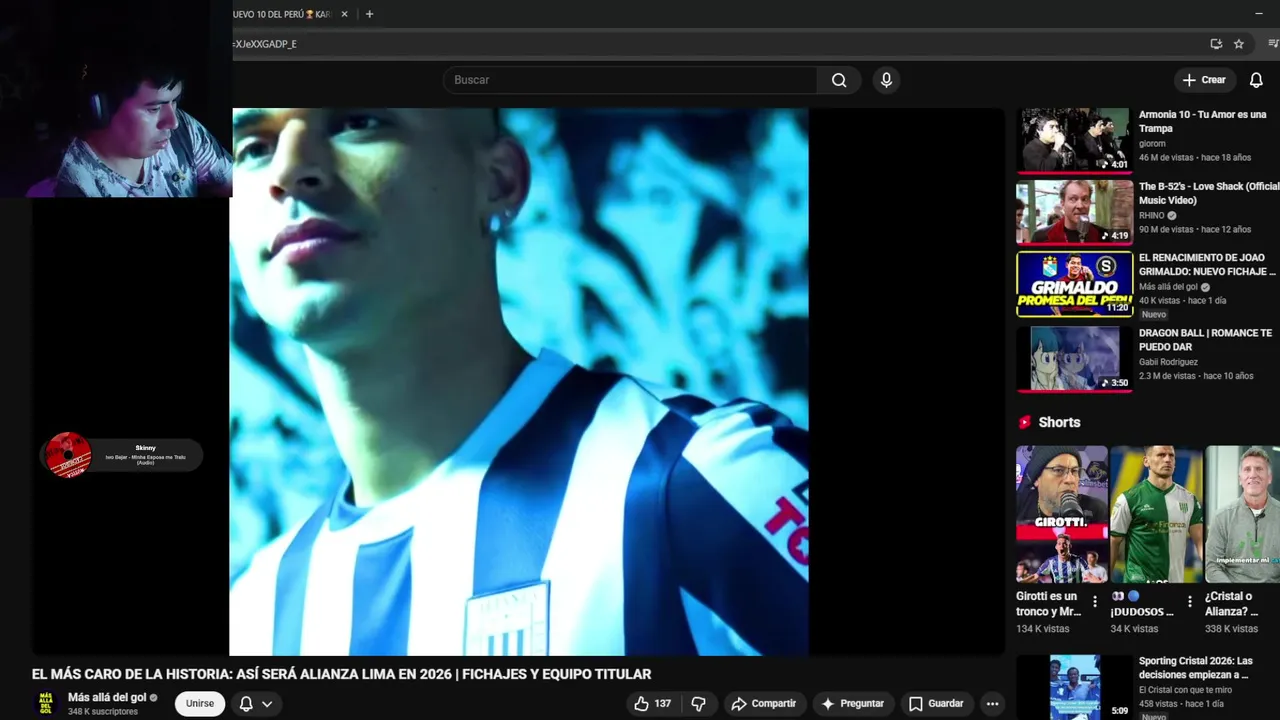Click the browser address bar URL

(265, 44)
